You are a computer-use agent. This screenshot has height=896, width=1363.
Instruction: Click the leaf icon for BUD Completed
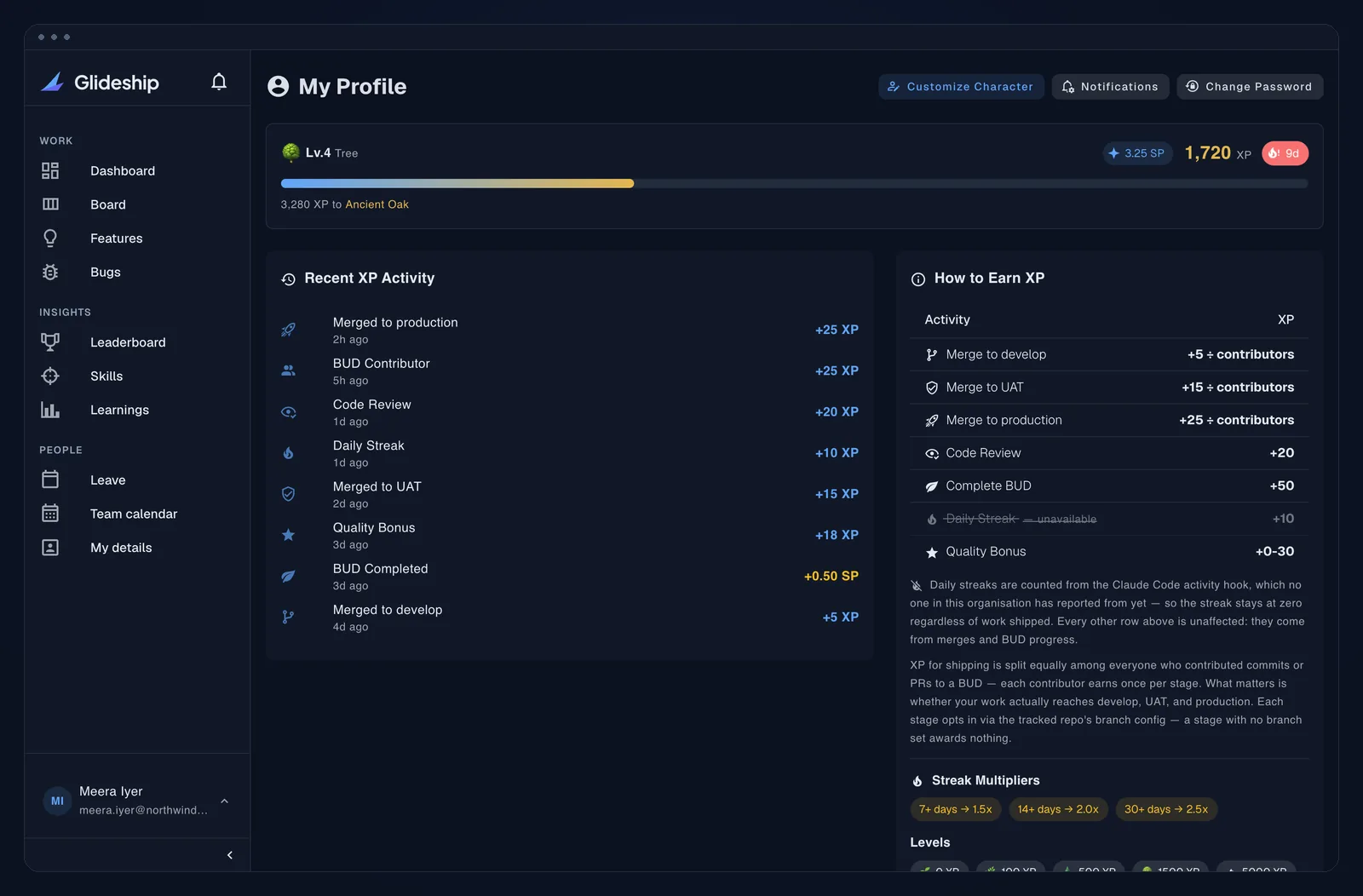coord(289,576)
